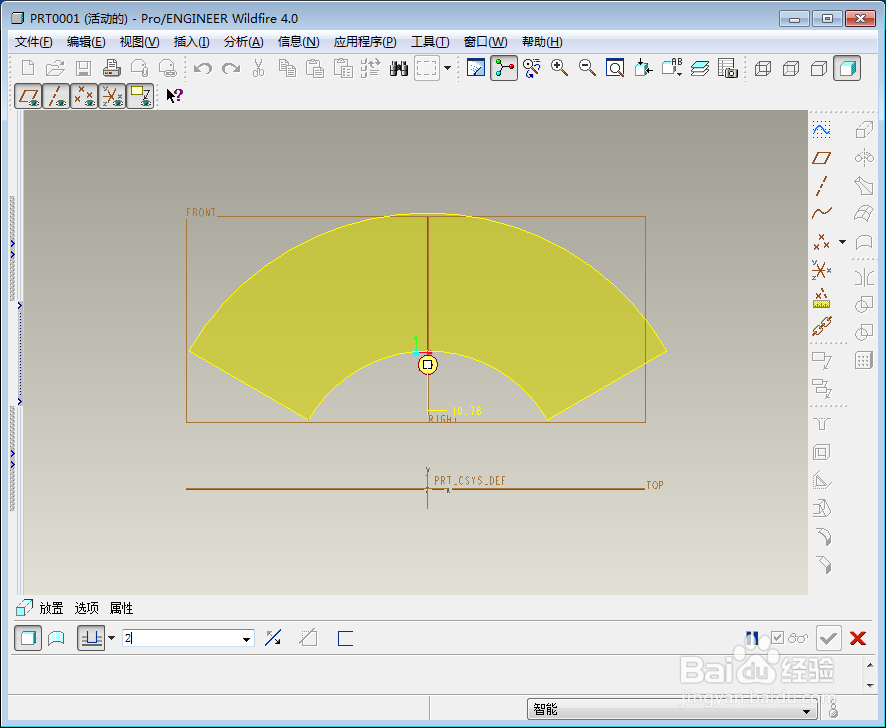The image size is (886, 728).
Task: Toggle datum planes display on/off
Action: pos(28,96)
